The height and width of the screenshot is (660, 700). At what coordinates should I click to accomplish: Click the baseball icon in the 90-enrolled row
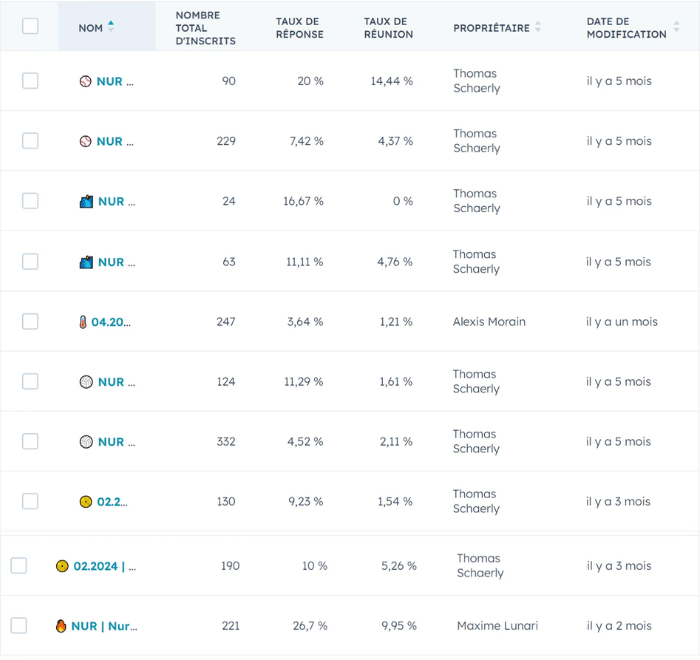click(x=85, y=81)
